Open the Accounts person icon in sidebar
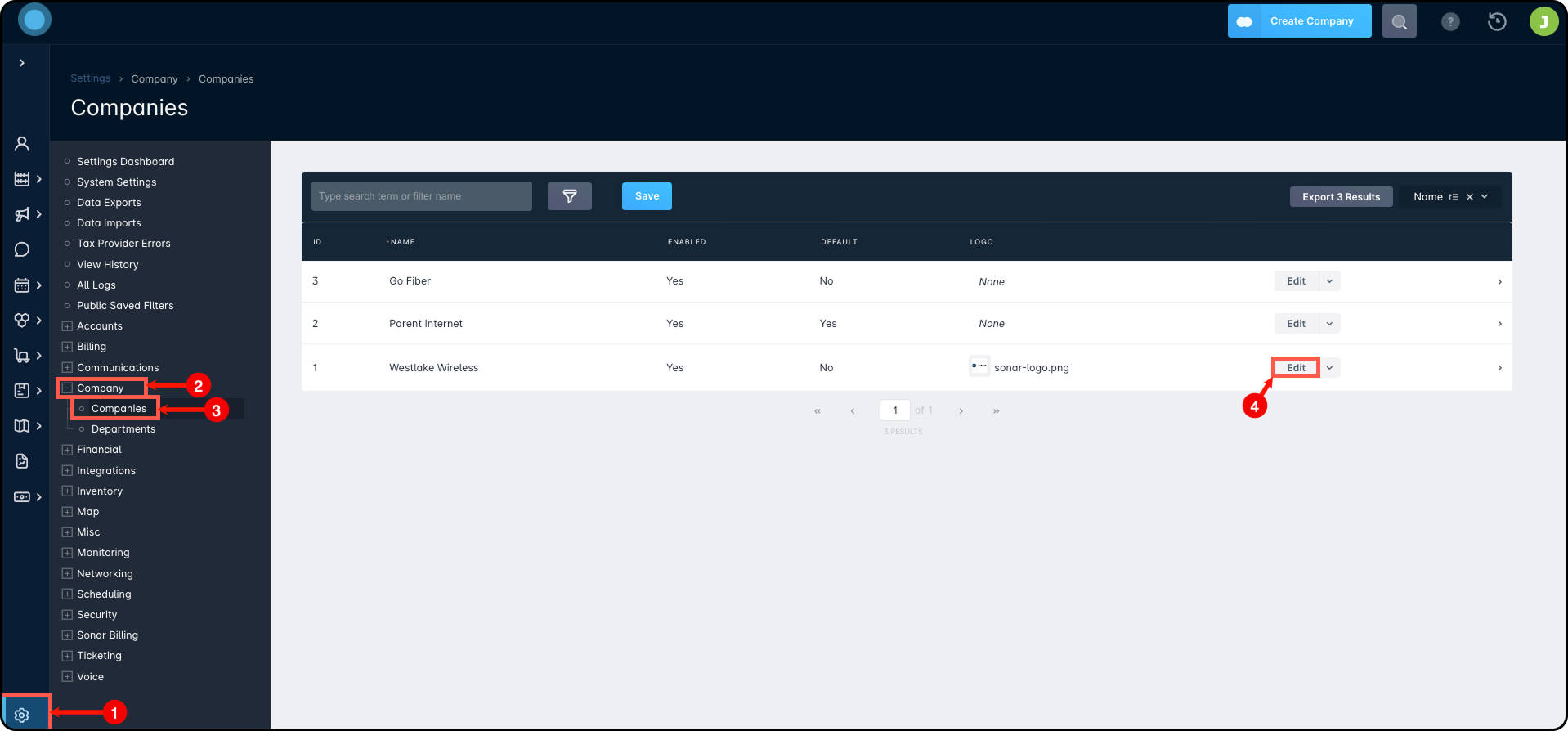1568x731 pixels. coord(22,144)
